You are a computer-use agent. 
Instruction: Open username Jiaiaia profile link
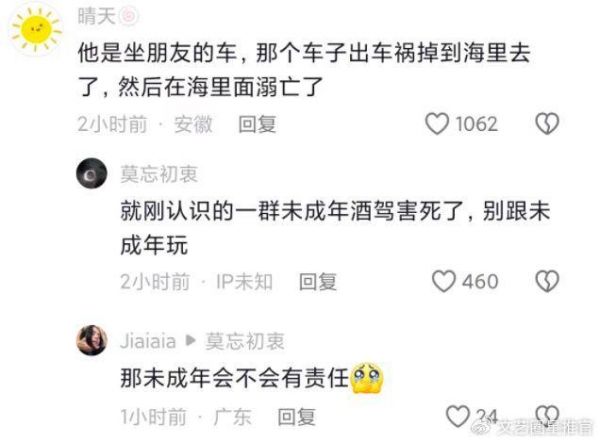click(148, 341)
